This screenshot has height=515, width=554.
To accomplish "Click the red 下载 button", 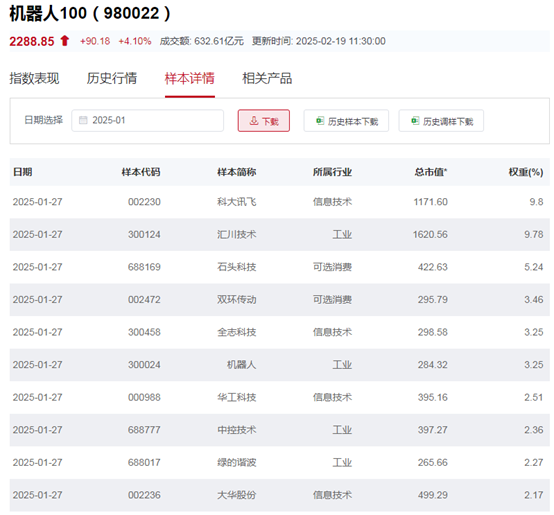I will point(264,121).
